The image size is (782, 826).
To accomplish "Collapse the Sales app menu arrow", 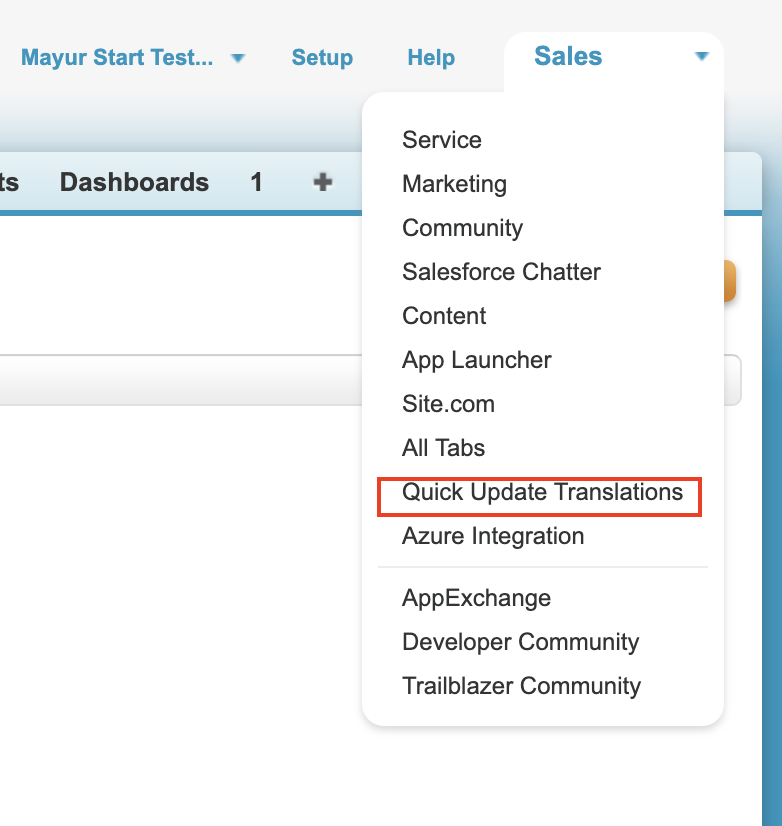I will coord(701,56).
